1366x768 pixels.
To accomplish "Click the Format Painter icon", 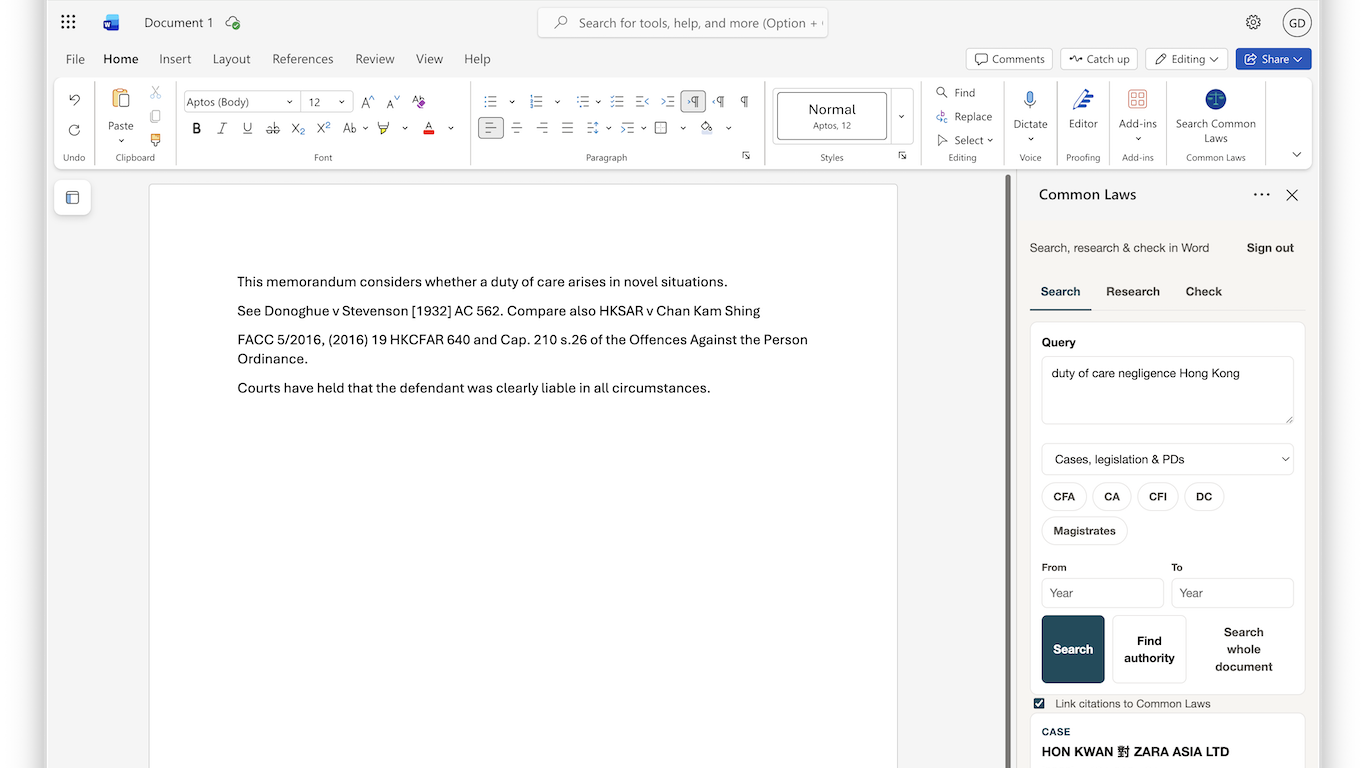I will (155, 140).
